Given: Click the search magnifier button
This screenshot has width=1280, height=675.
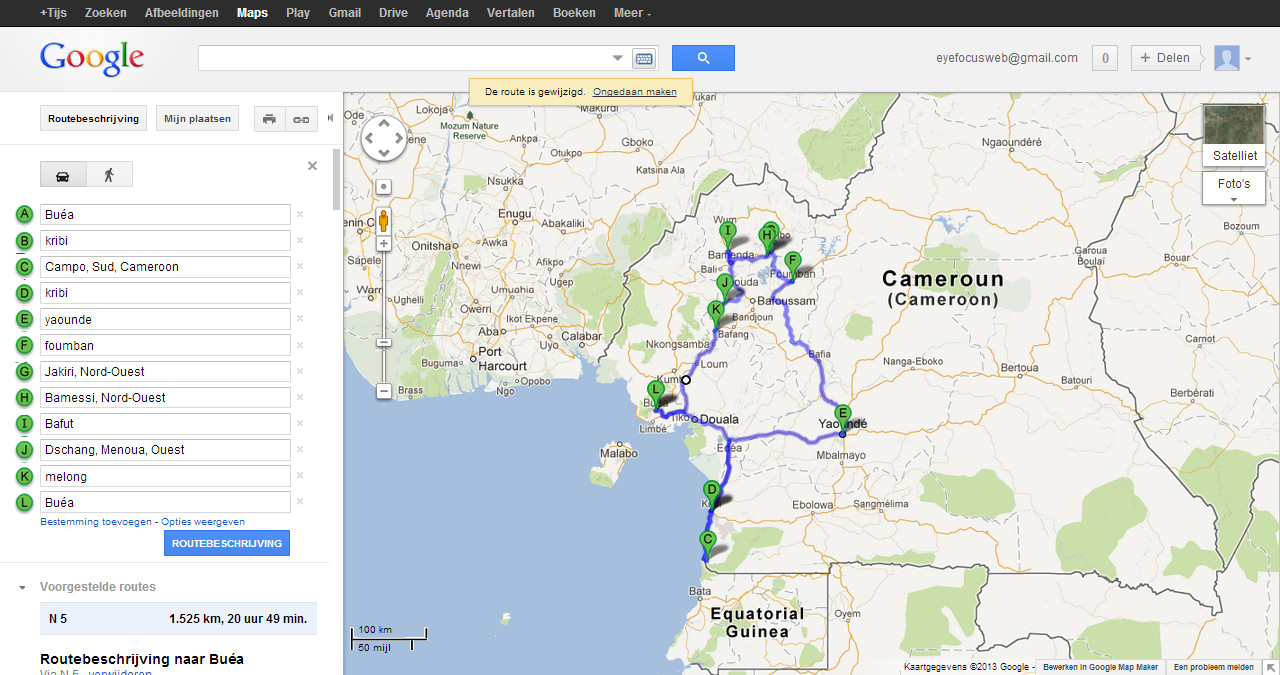Looking at the screenshot, I should point(703,58).
